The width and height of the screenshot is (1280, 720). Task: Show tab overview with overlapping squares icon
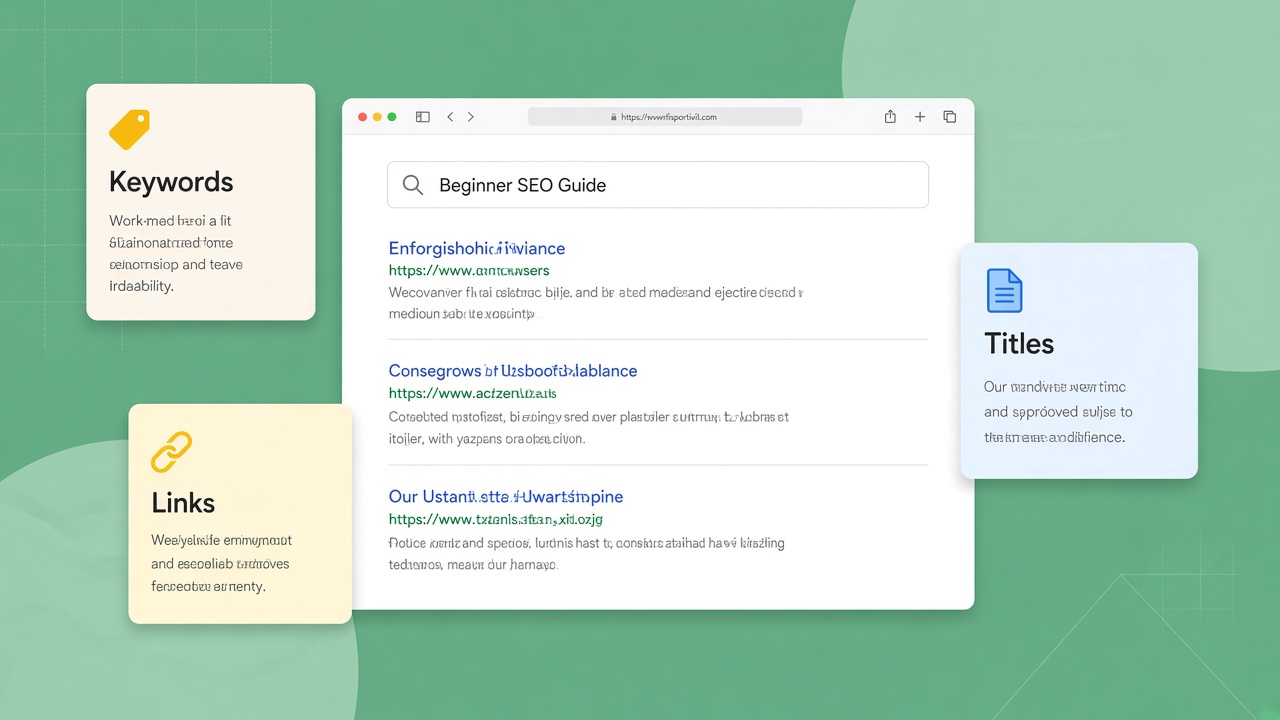(x=950, y=117)
